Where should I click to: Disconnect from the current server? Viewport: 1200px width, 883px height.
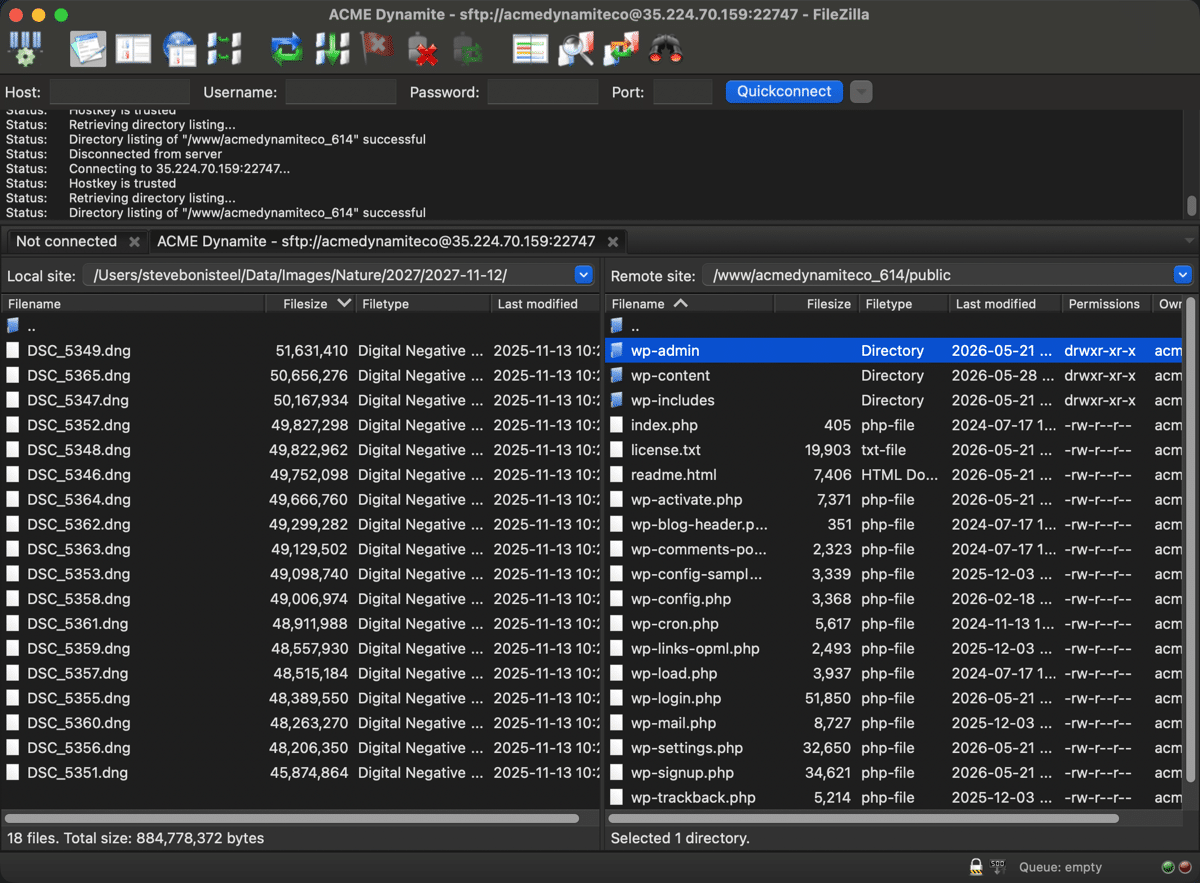tap(423, 48)
